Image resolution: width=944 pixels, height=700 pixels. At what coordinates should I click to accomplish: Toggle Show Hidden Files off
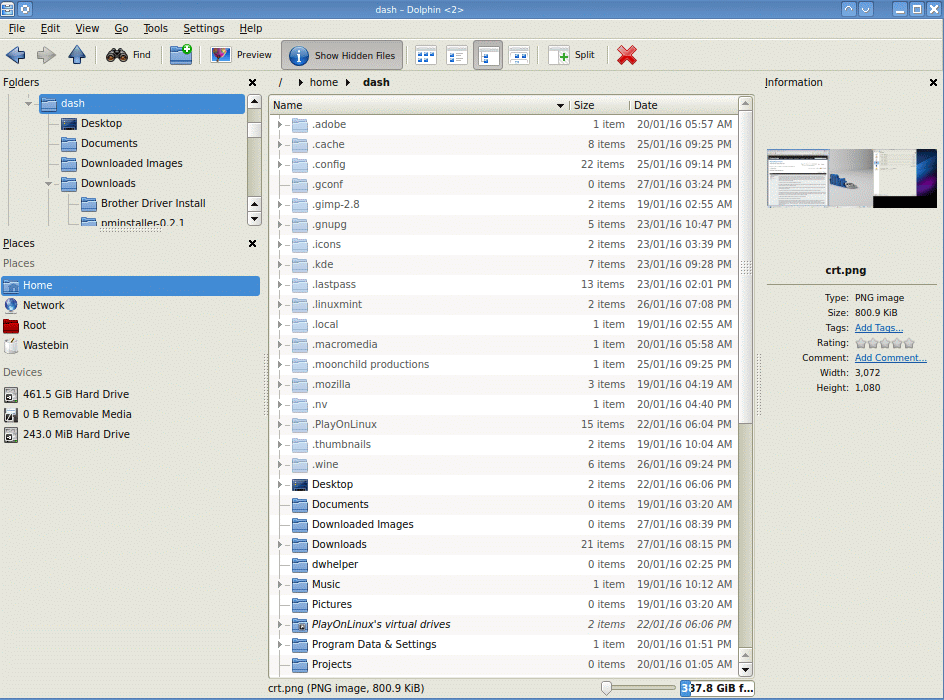(343, 56)
